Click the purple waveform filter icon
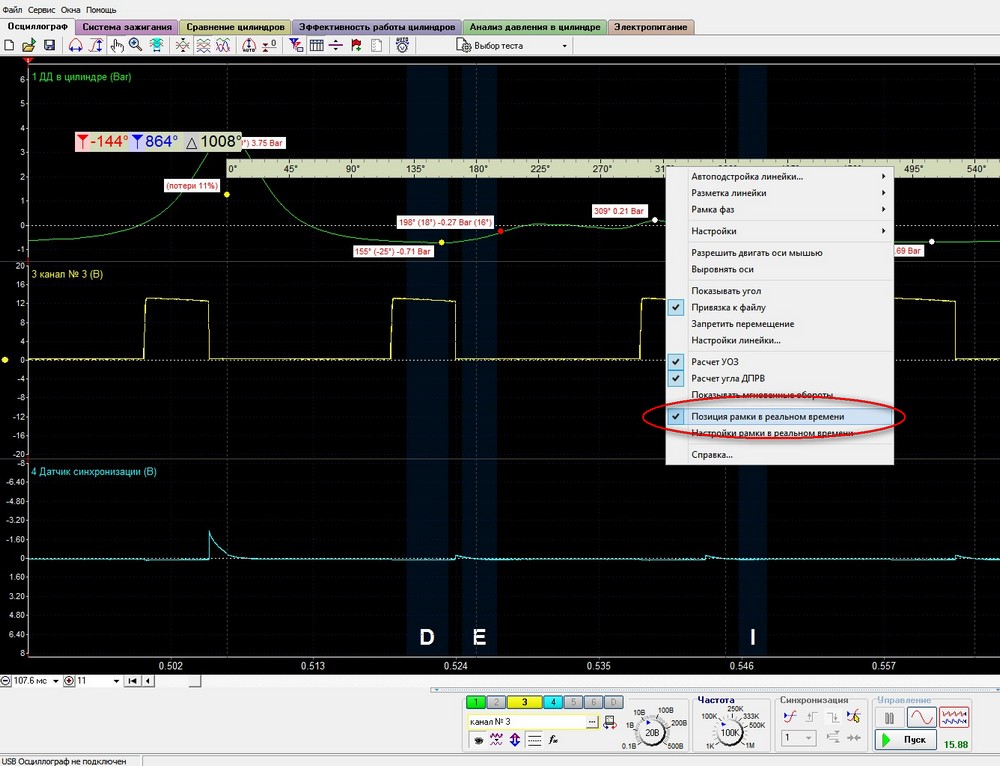The image size is (1000, 766). click(x=496, y=739)
